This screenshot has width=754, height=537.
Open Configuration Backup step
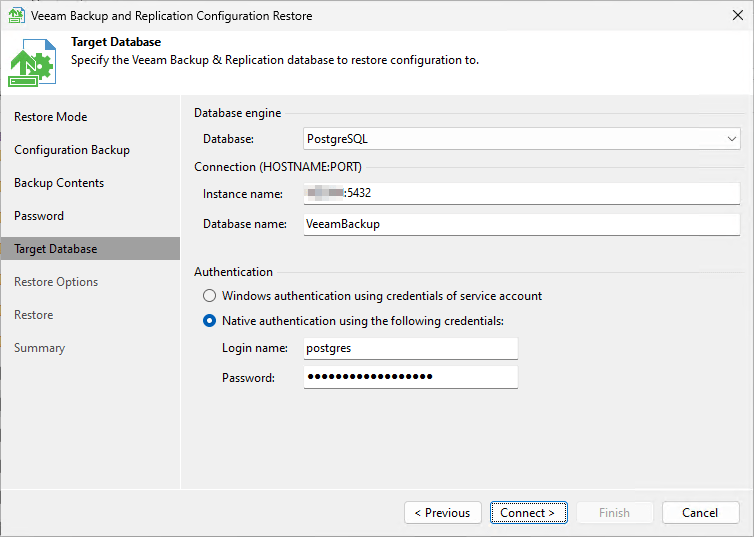[x=71, y=150]
